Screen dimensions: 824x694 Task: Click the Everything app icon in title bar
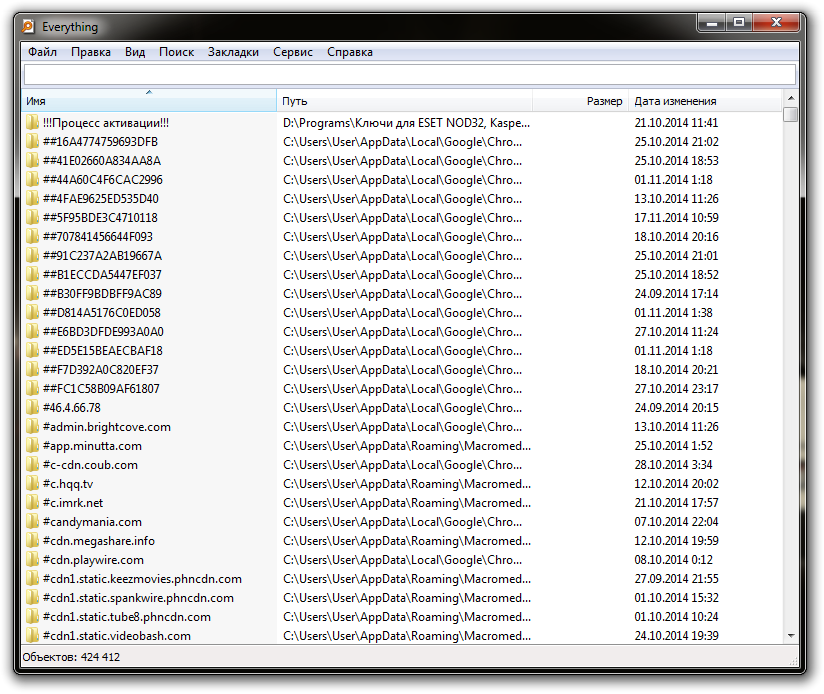pos(28,26)
